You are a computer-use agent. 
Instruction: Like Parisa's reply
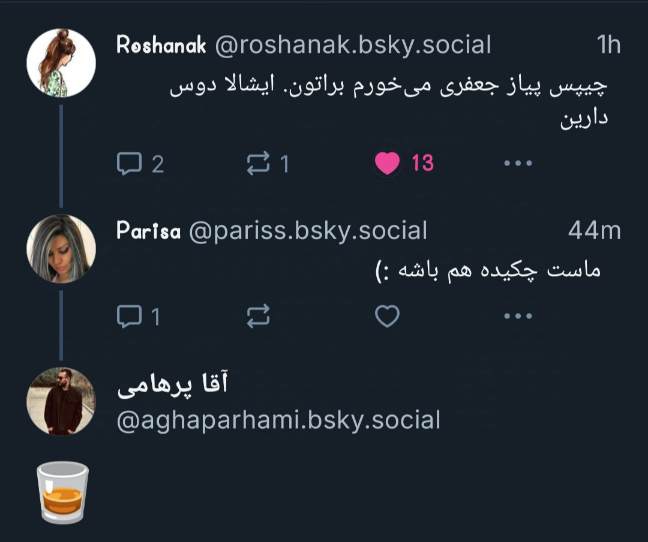pos(387,317)
